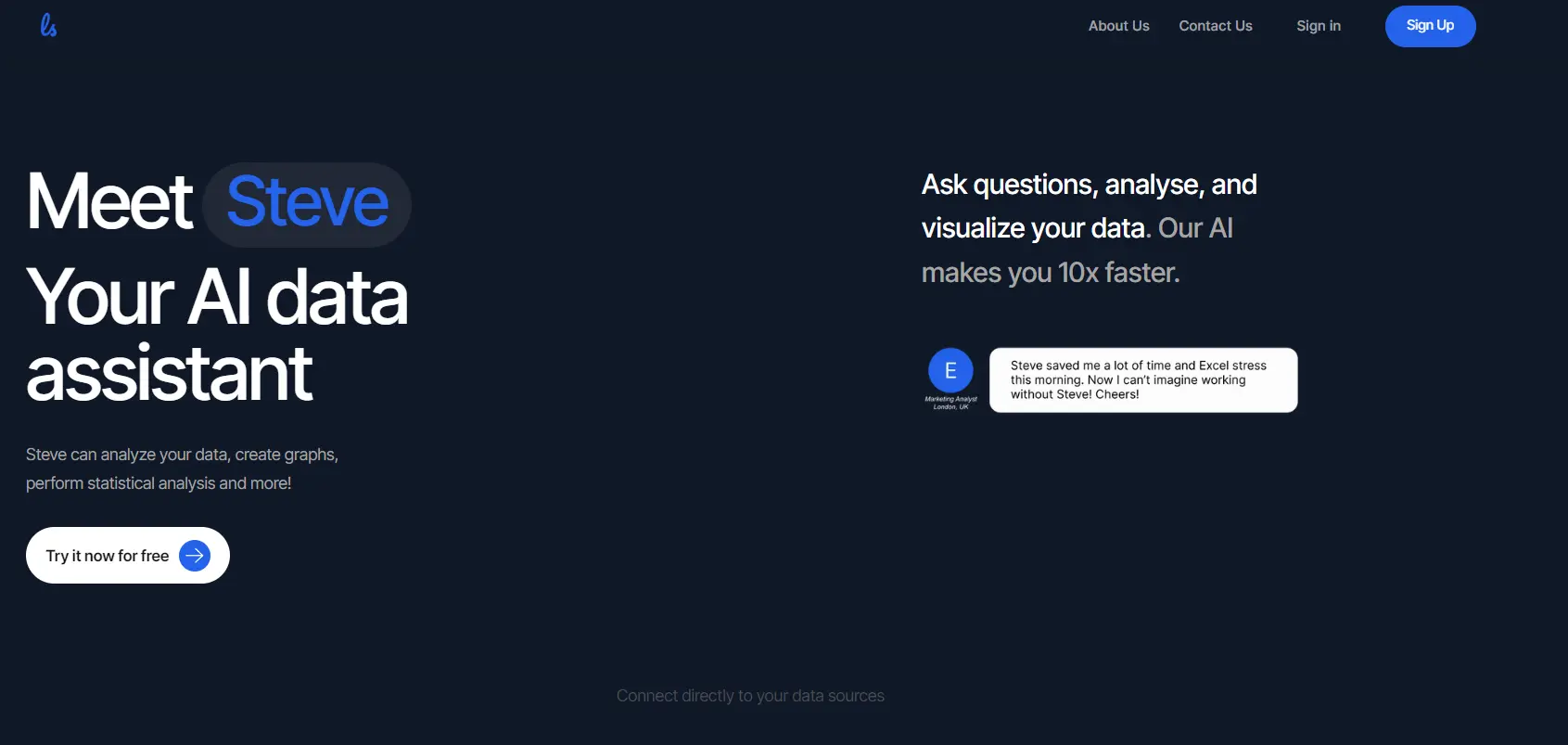Screen dimensions: 1568x745
Task: Click 'Marketing Analyst London, UK' caption
Action: point(950,403)
